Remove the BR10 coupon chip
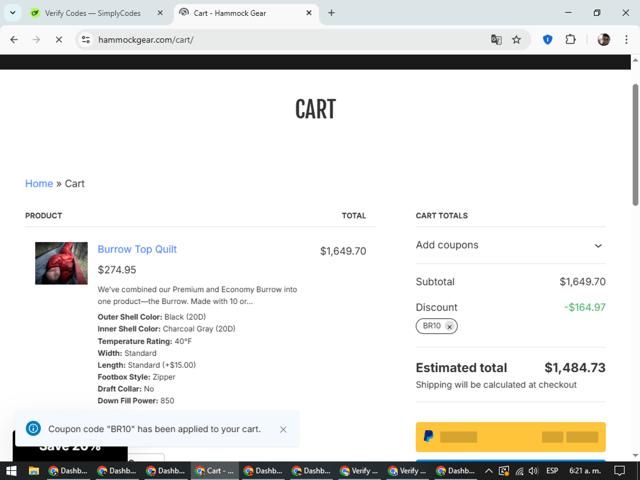This screenshot has width=640, height=480. click(x=449, y=327)
